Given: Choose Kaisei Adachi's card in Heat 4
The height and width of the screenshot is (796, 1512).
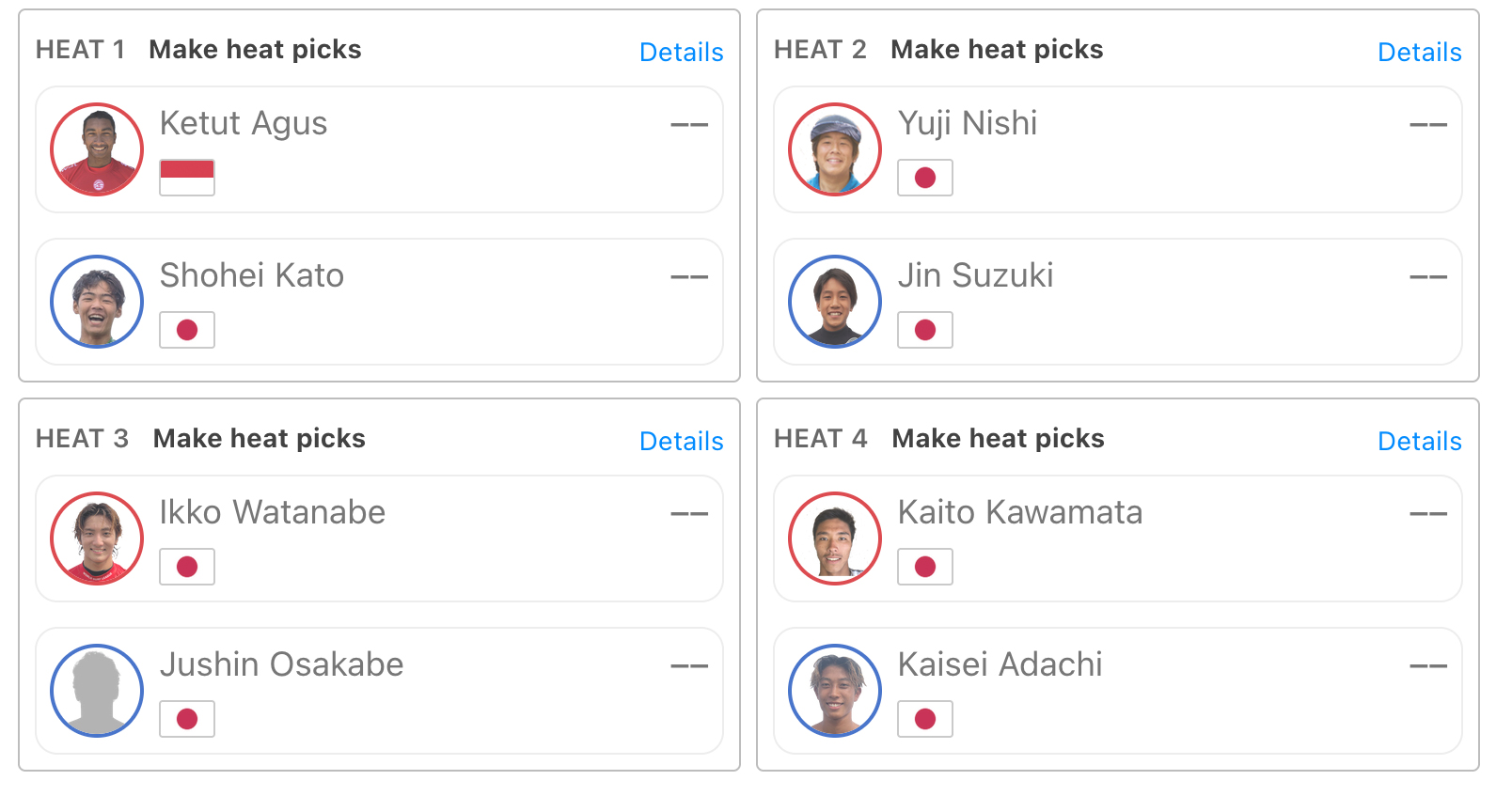Looking at the screenshot, I should point(1118,691).
